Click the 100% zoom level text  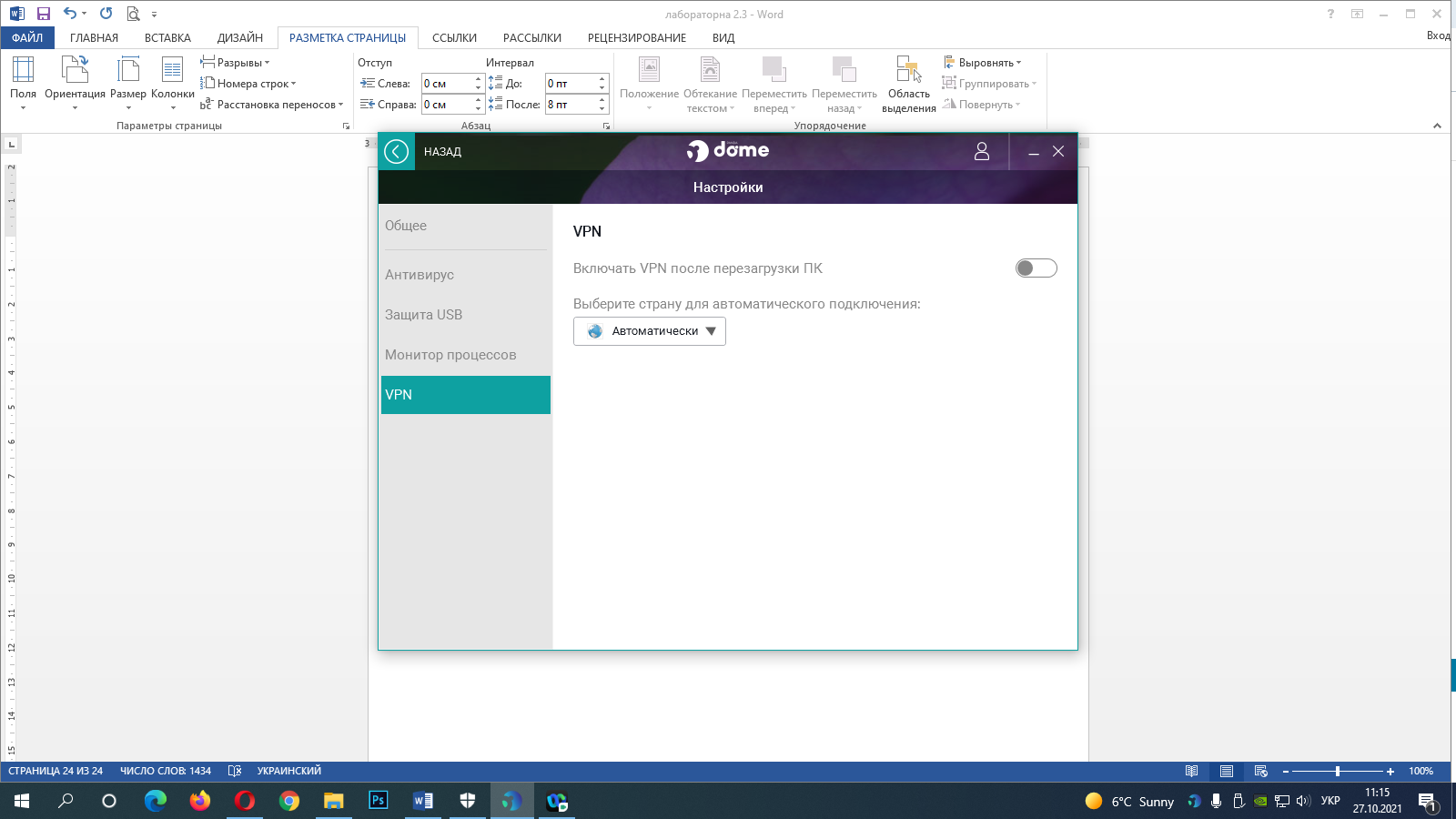pyautogui.click(x=1421, y=771)
